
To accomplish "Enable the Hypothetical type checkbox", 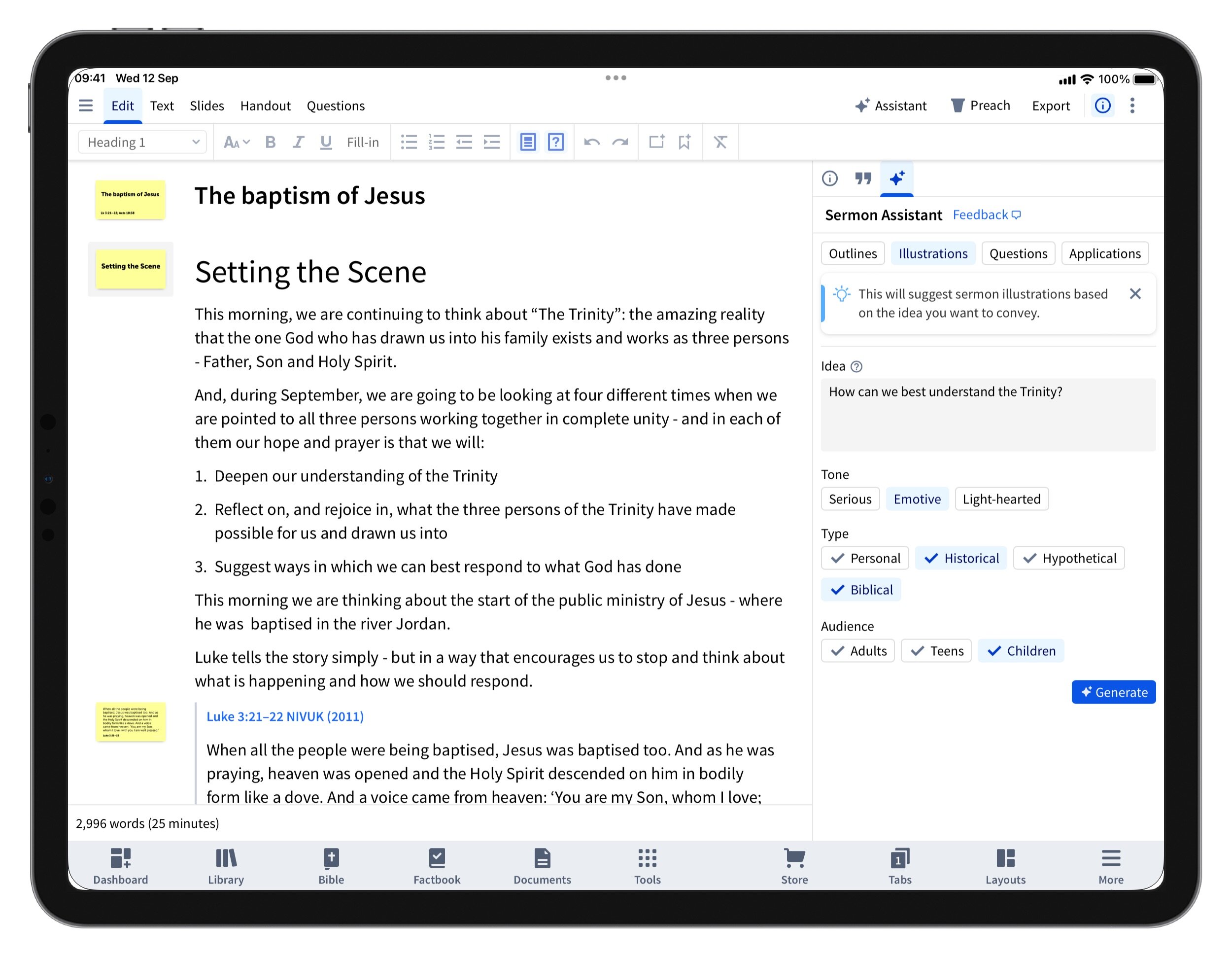I will [x=1068, y=558].
